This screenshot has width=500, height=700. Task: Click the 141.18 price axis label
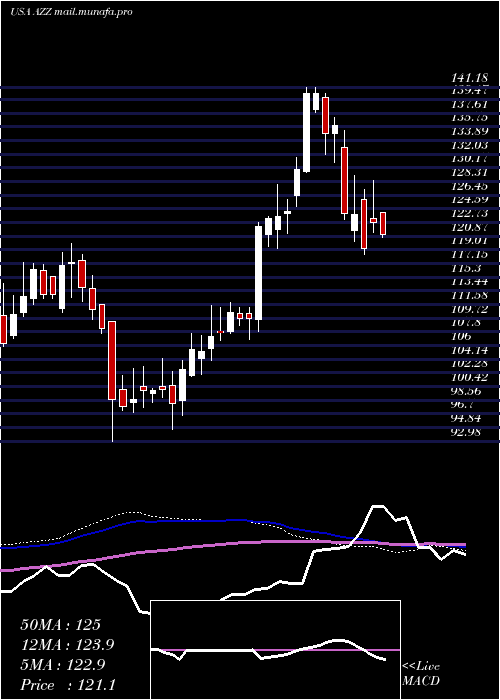468,79
